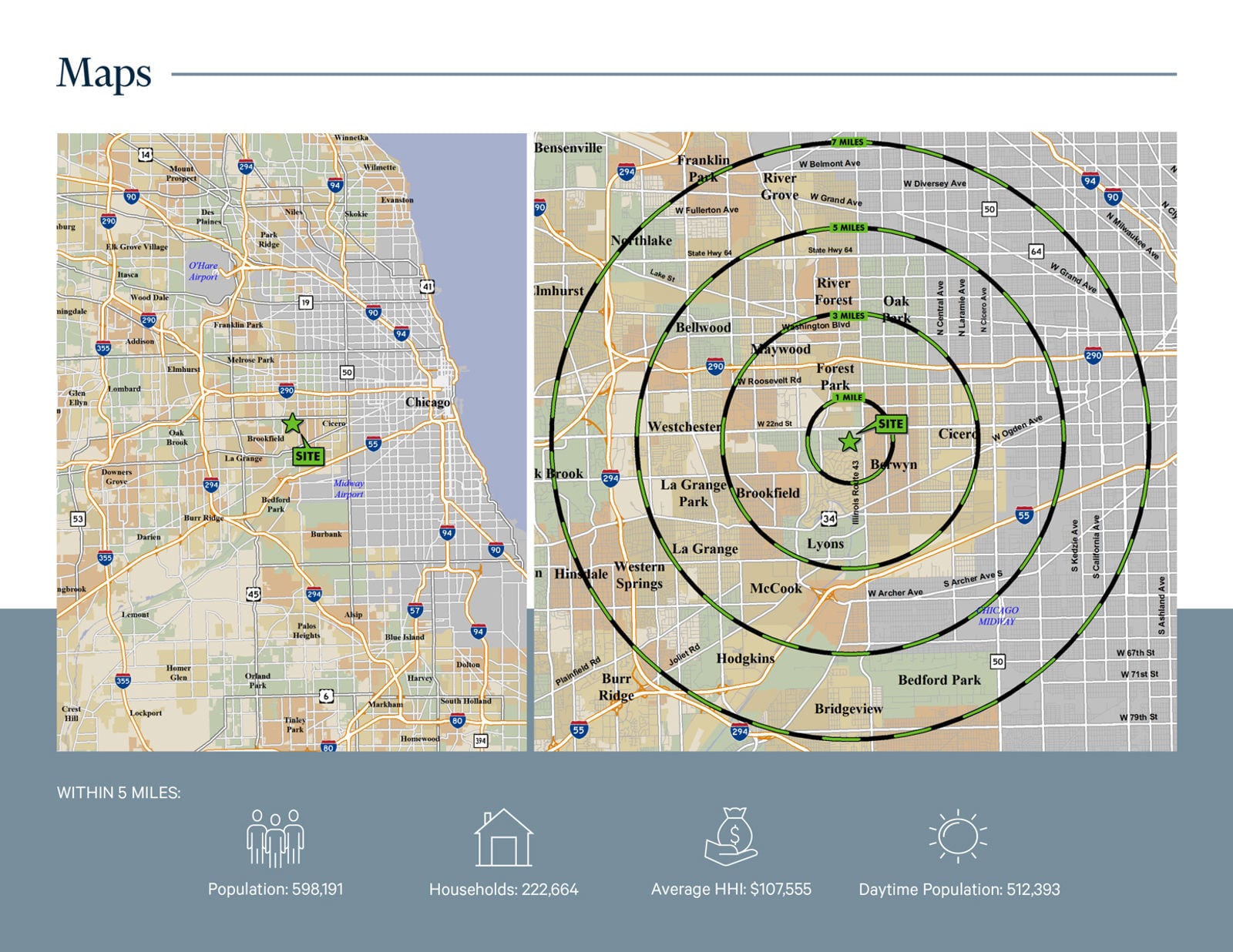Select the Average HHI: $107,555 text
The height and width of the screenshot is (952, 1233).
(x=731, y=889)
